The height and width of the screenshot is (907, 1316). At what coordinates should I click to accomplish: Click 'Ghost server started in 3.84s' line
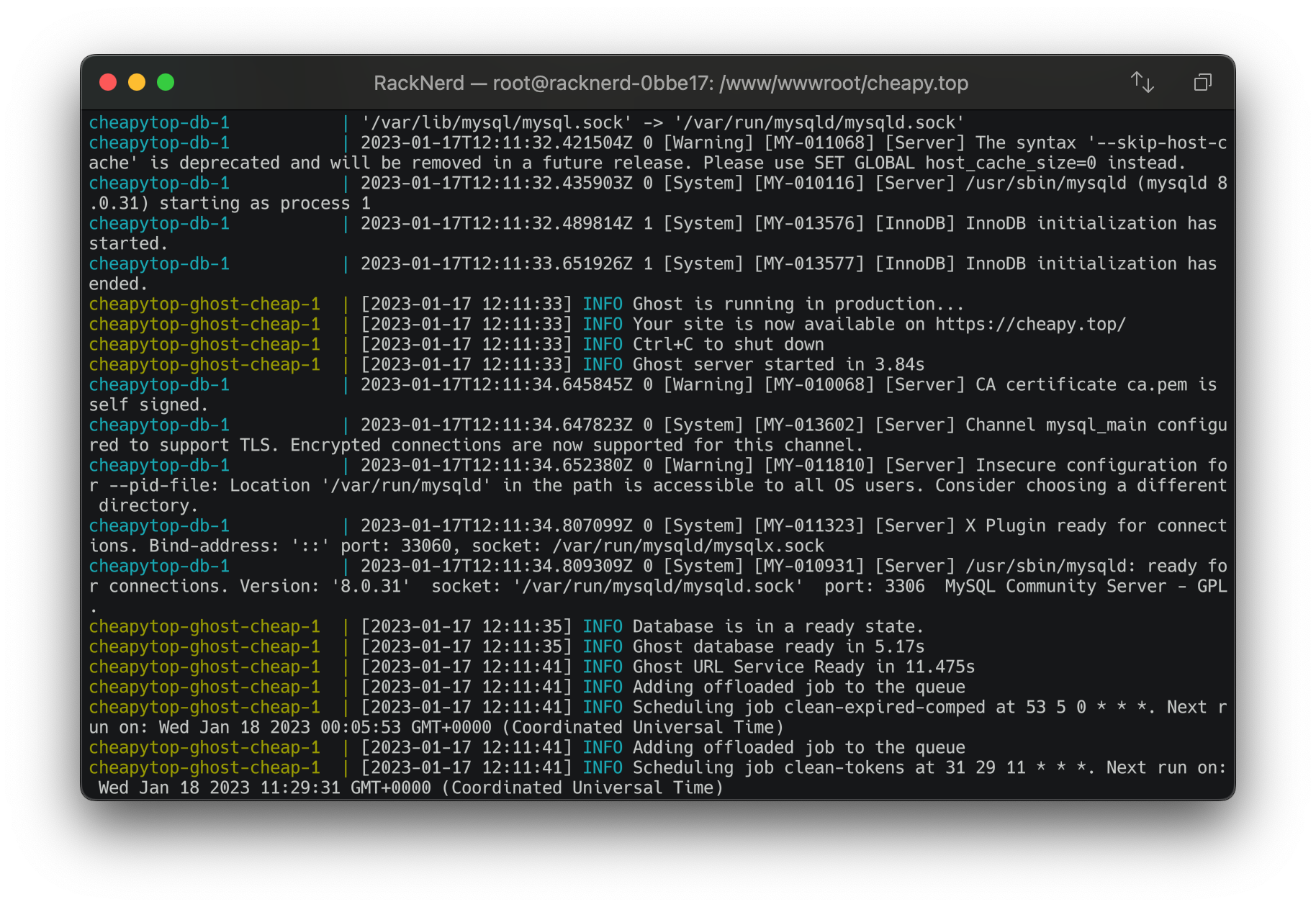point(778,364)
